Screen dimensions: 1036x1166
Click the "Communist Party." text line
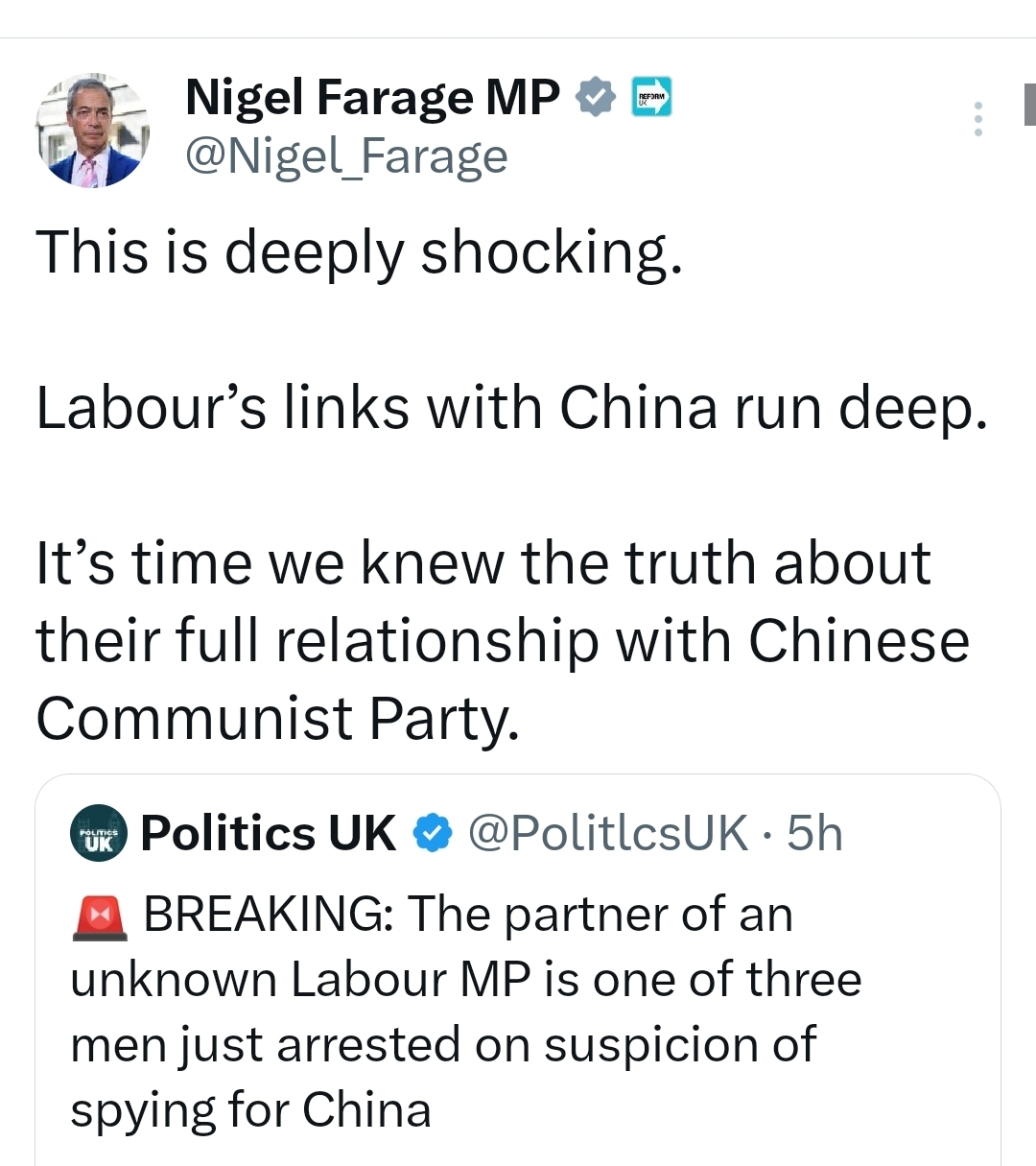point(278,718)
